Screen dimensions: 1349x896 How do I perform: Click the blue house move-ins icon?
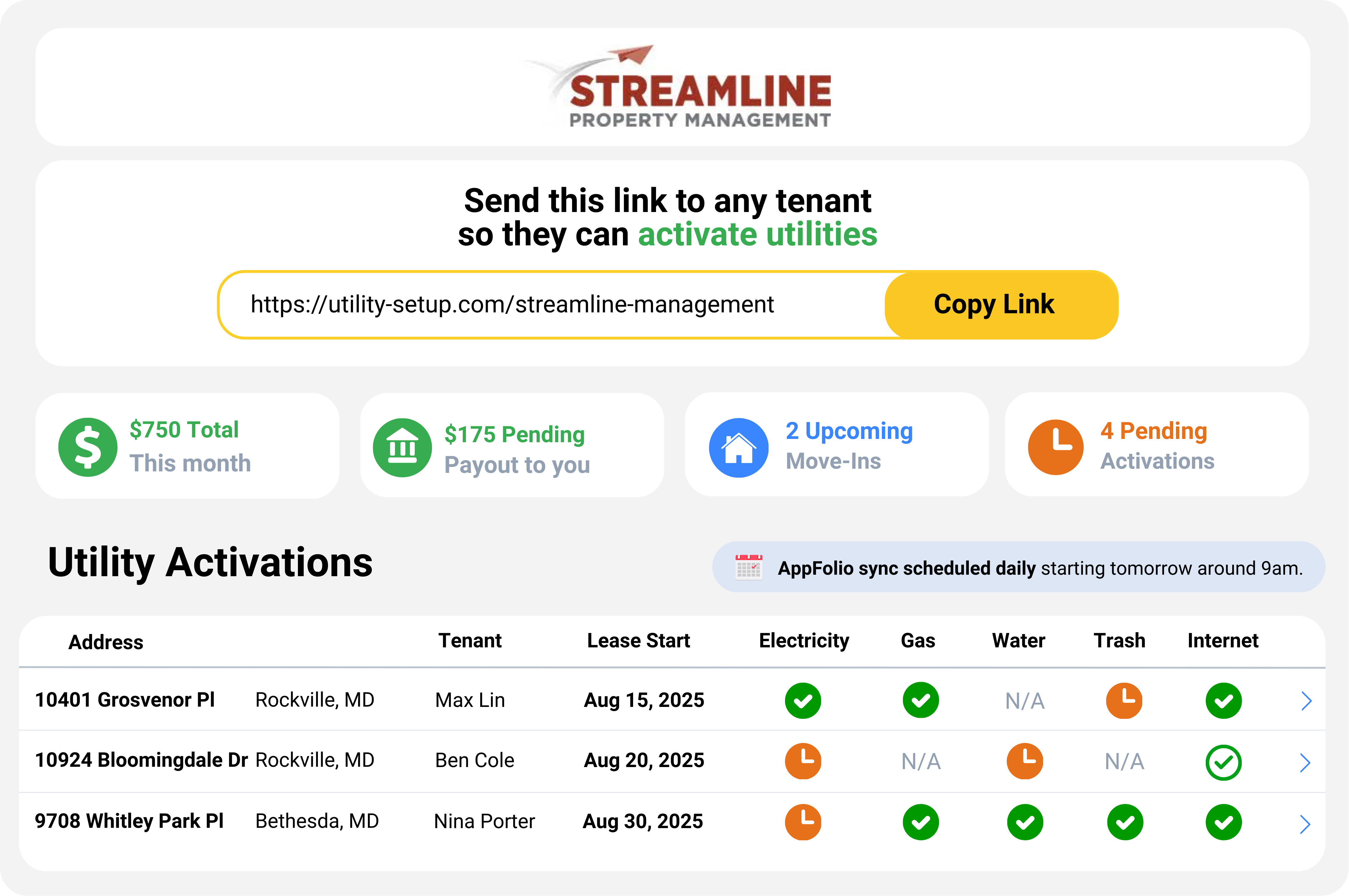click(x=739, y=448)
